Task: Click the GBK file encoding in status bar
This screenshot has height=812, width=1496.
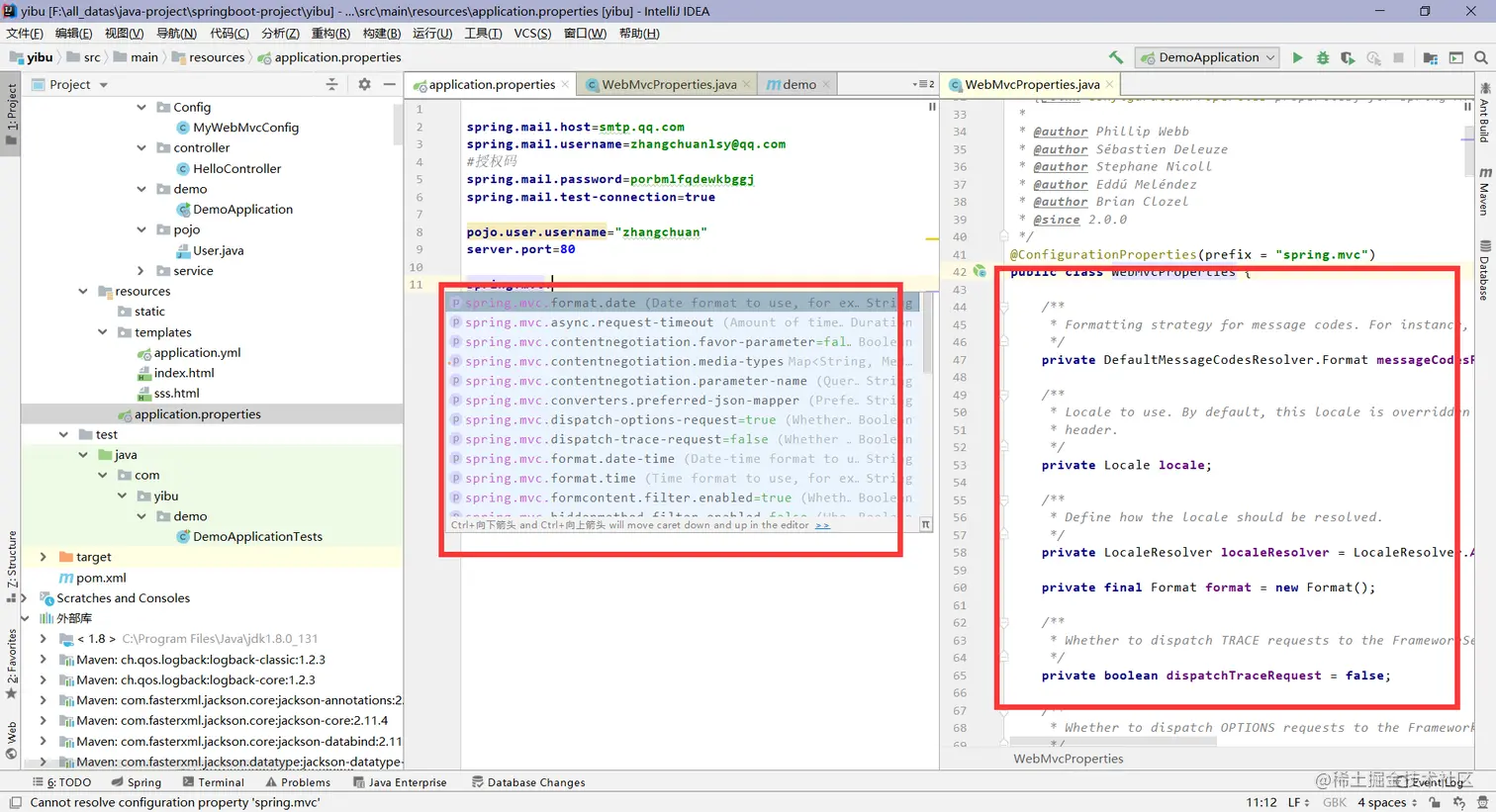Action: point(1335,802)
